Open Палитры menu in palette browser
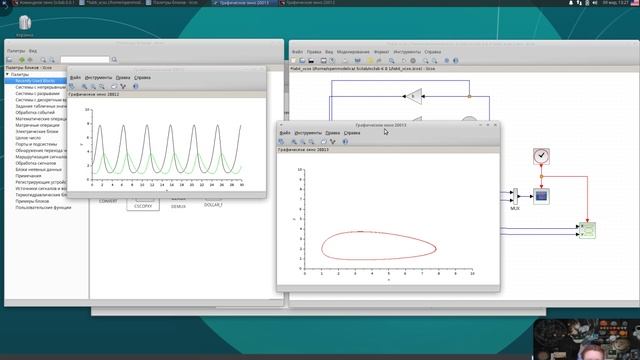The height and width of the screenshot is (360, 640). (x=16, y=51)
